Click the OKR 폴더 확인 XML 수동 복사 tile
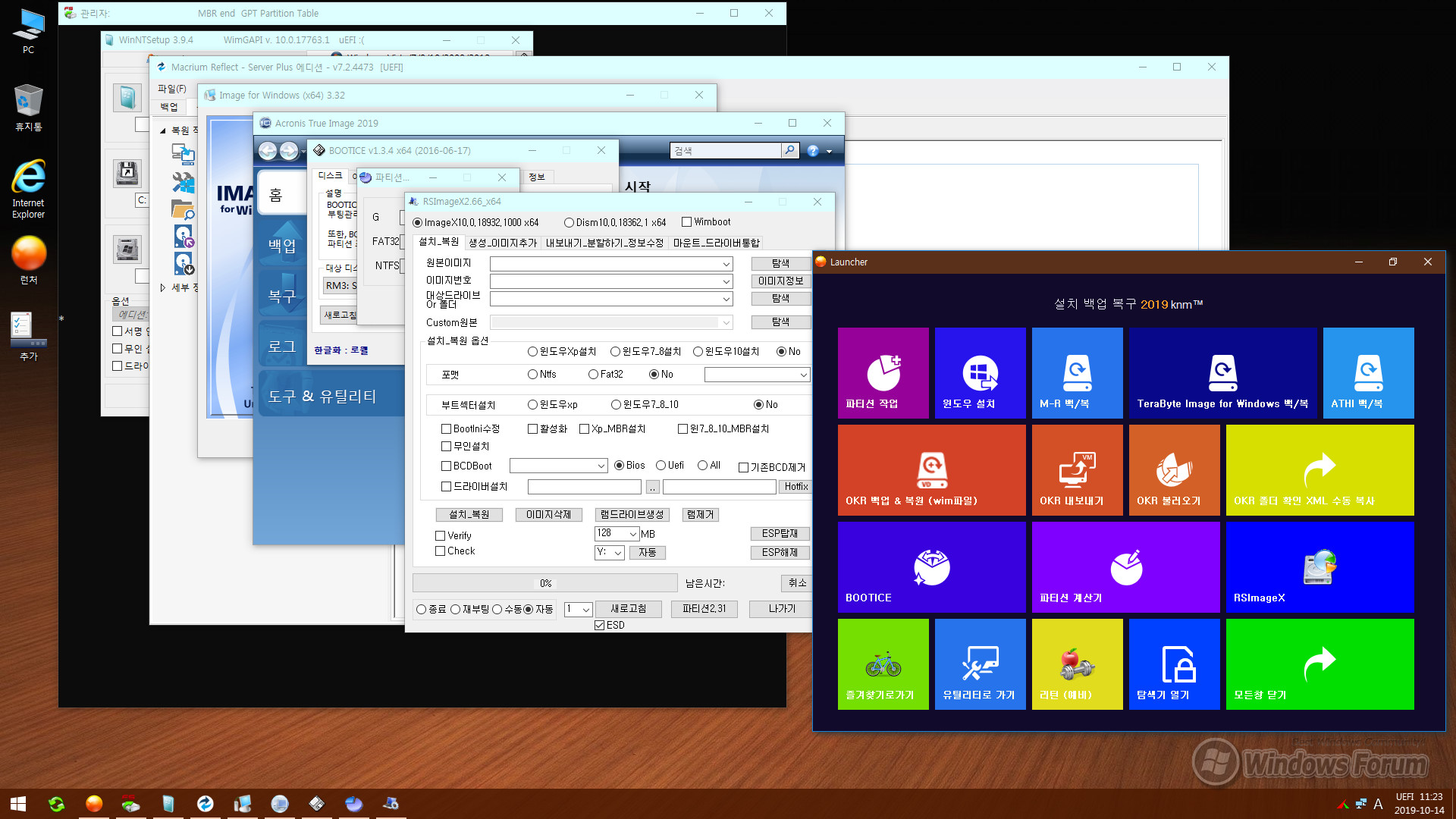Image resolution: width=1456 pixels, height=819 pixels. (1319, 469)
